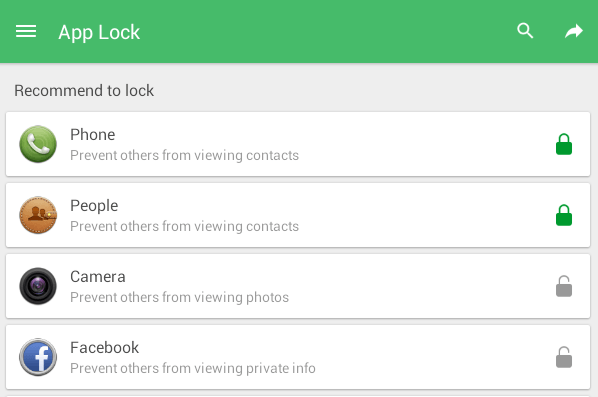
Task: Tap the share arrow icon
Action: pyautogui.click(x=574, y=31)
